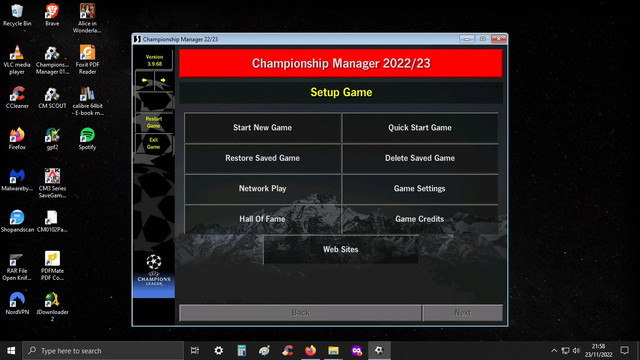The image size is (640, 360).
Task: Select the Foxit PDF Reader desktop icon
Action: click(x=87, y=60)
